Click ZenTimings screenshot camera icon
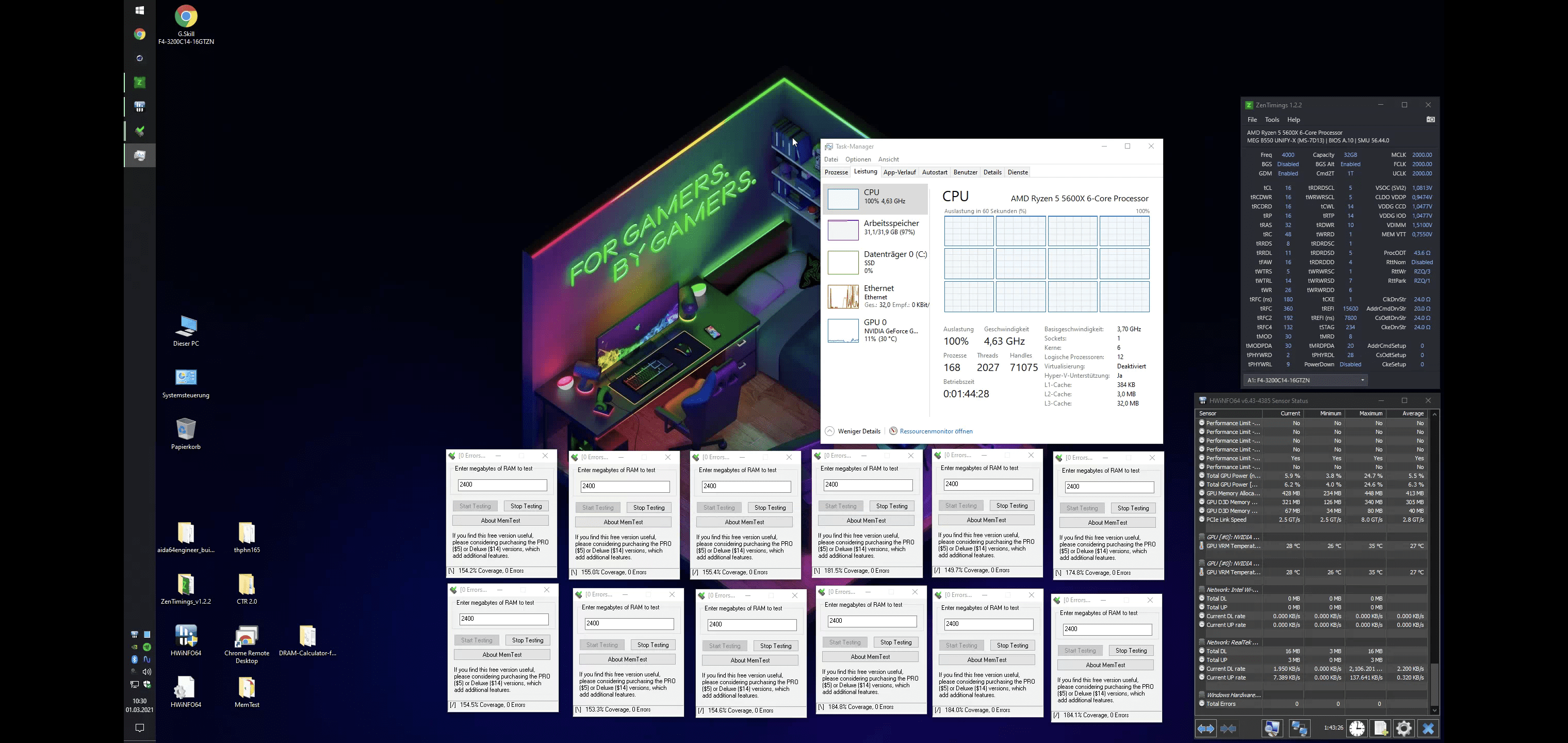This screenshot has height=743, width=1568. pyautogui.click(x=1430, y=119)
